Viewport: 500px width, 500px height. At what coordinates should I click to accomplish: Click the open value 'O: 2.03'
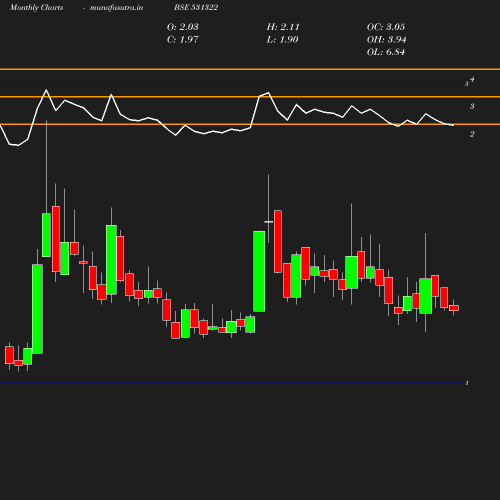[183, 27]
